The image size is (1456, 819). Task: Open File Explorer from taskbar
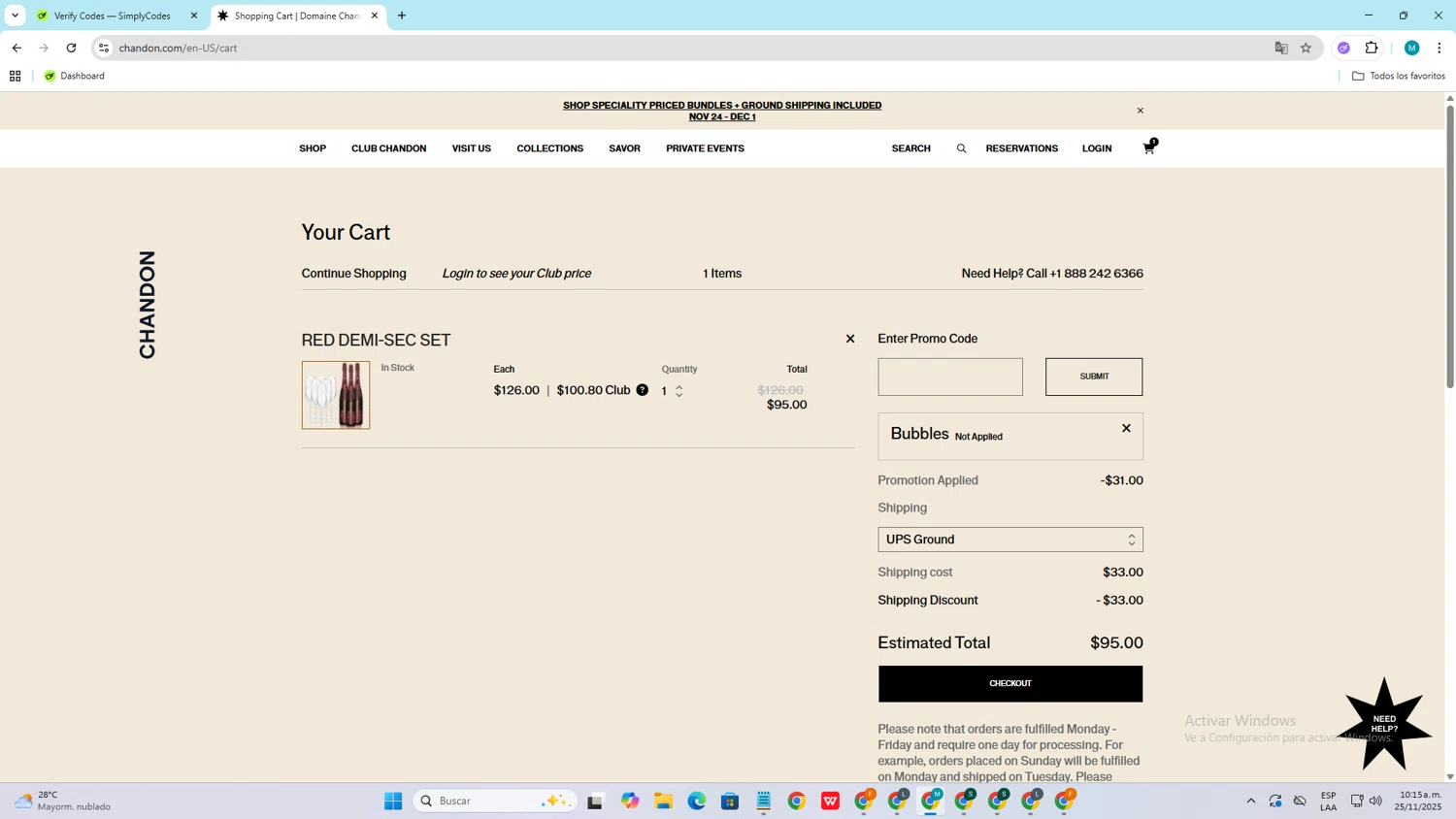tap(664, 801)
